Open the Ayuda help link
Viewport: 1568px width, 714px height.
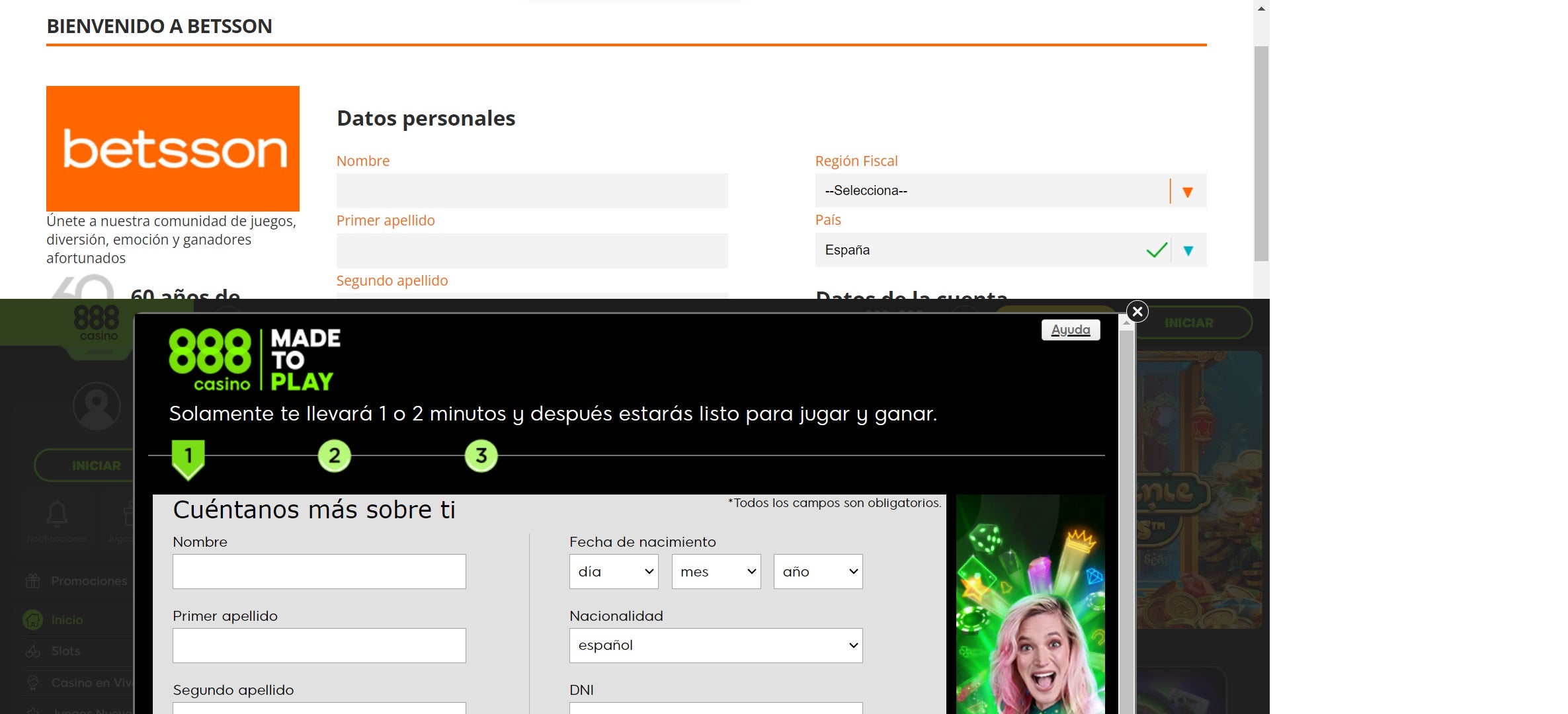coord(1071,330)
